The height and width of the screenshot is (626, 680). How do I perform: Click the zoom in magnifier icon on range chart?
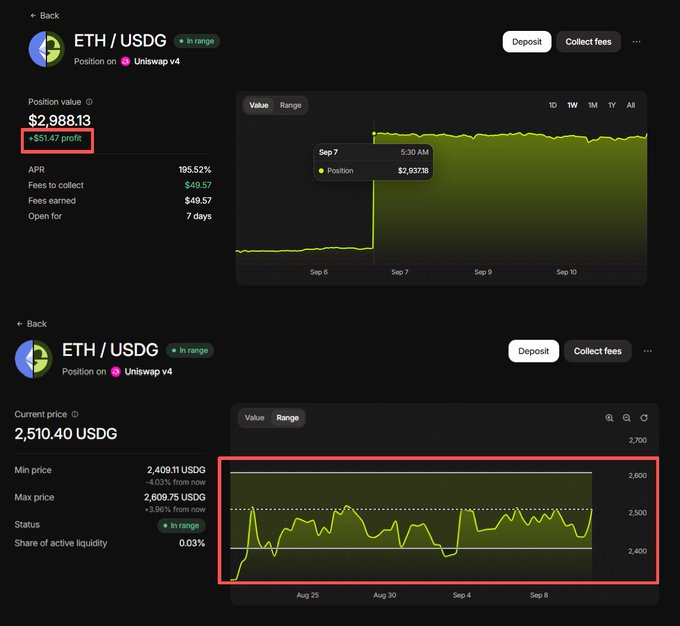[609, 418]
